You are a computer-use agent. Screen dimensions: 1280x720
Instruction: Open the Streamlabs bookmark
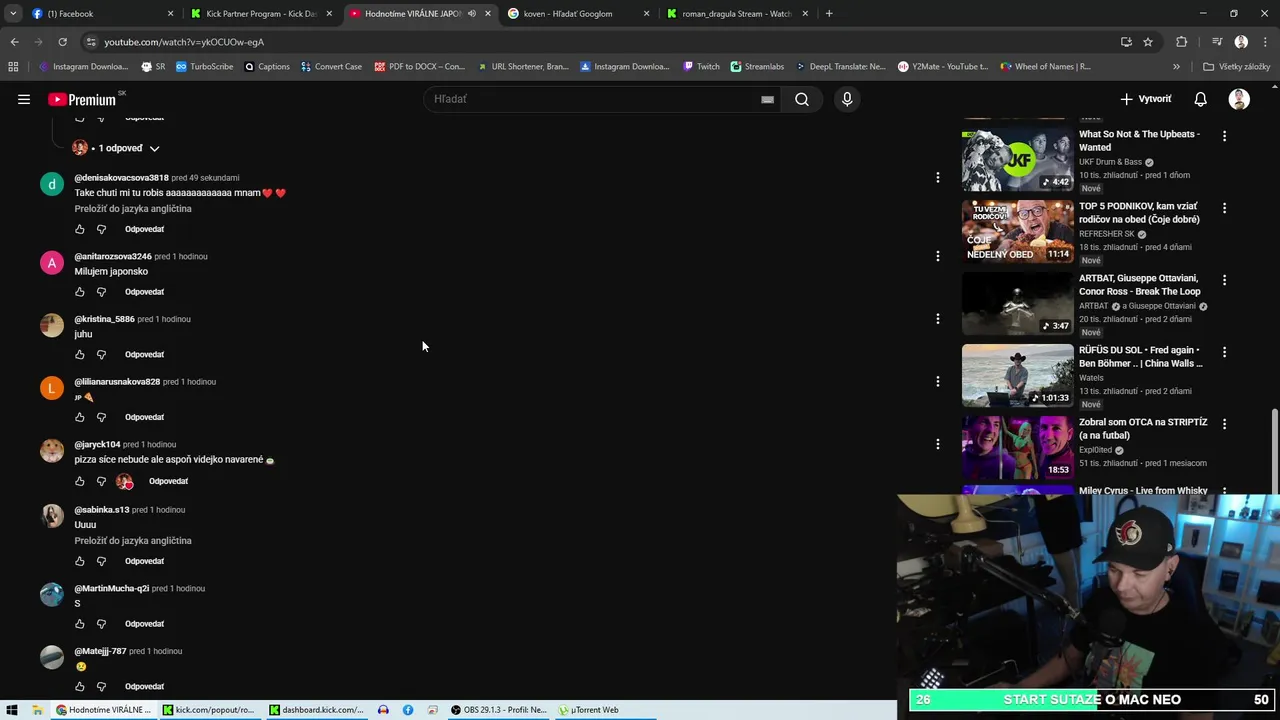(757, 67)
